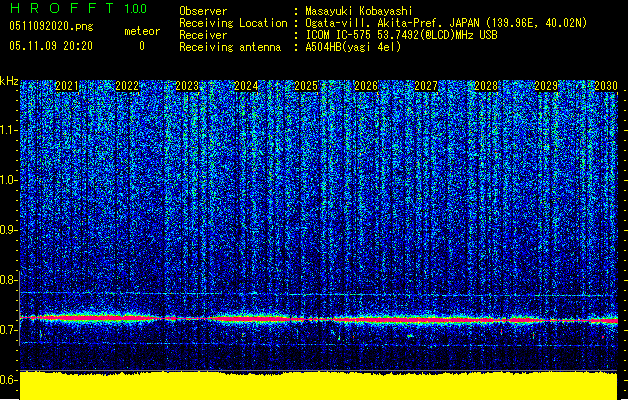This screenshot has width=629, height=400.
Task: Select the Ogata-vill. Akita-Pref. JAPAN location text
Action: pos(446,23)
